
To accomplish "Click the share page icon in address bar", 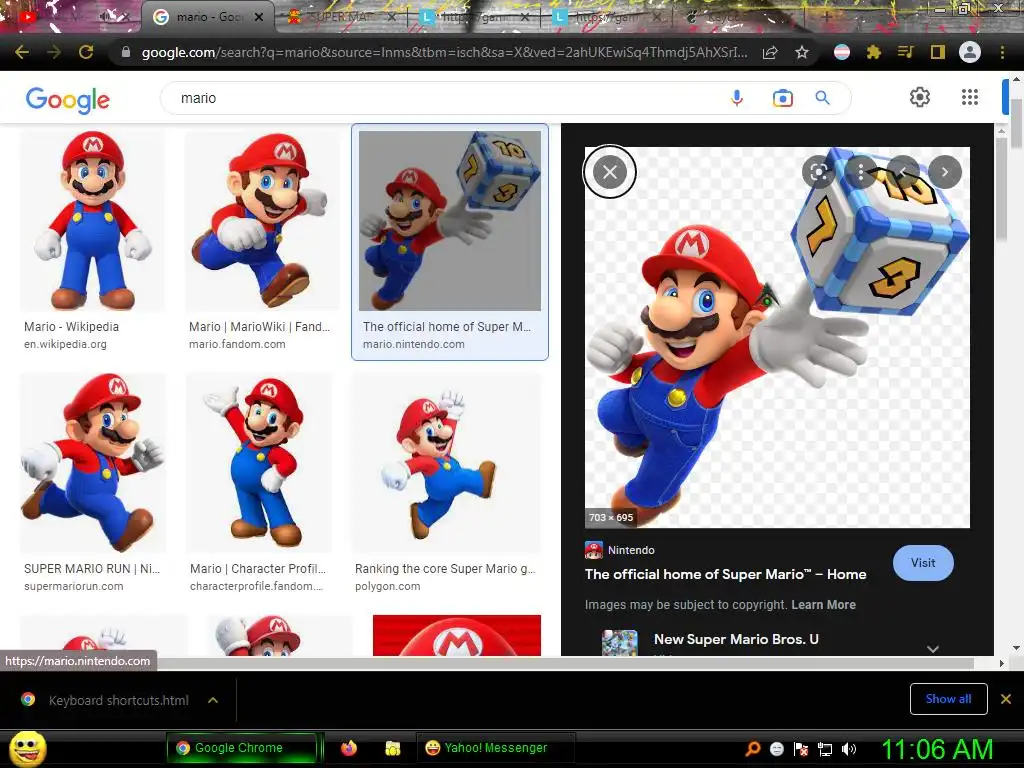I will 770,52.
